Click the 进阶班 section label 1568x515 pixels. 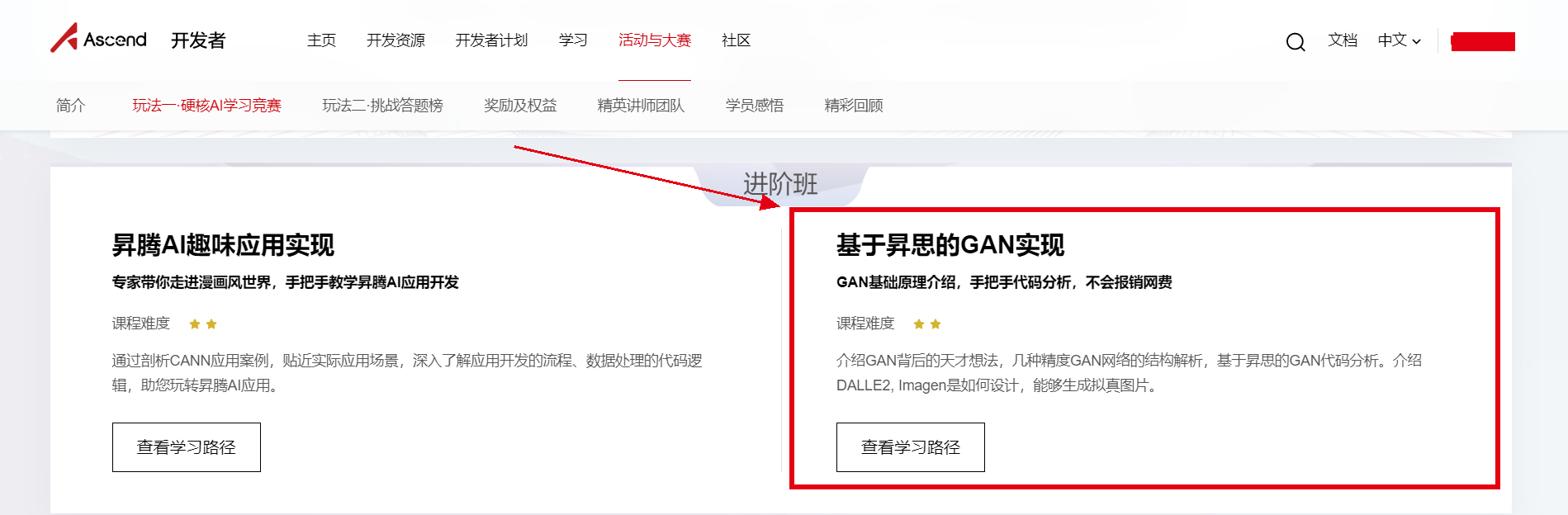coord(780,184)
